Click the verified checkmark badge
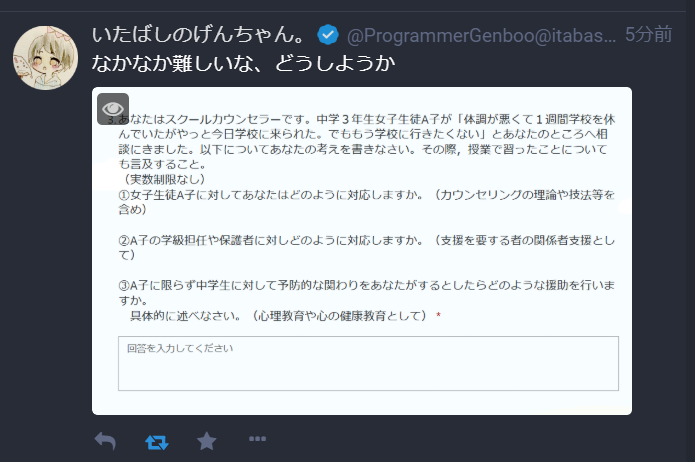 (328, 35)
